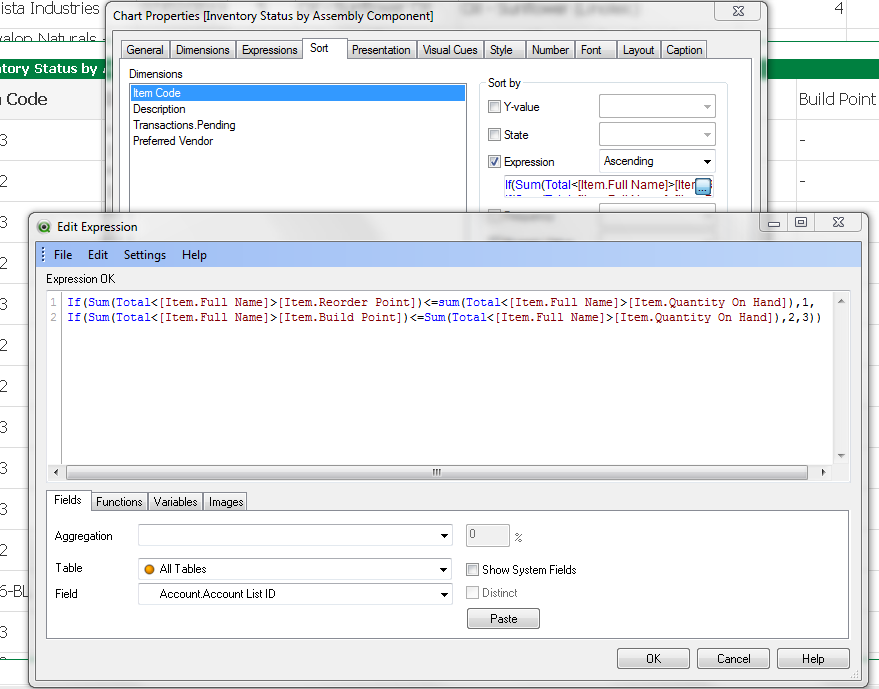This screenshot has width=879, height=689.
Task: Switch to the Number tab
Action: coord(550,50)
